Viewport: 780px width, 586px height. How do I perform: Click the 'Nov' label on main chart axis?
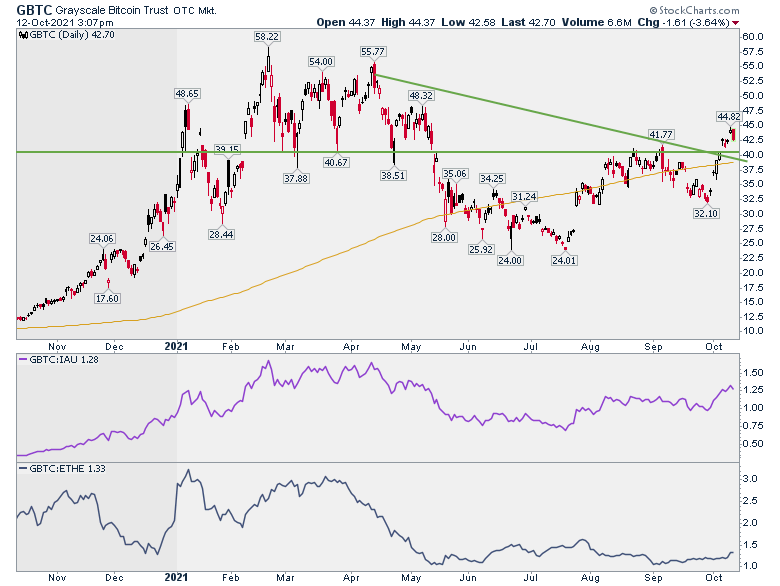point(58,346)
